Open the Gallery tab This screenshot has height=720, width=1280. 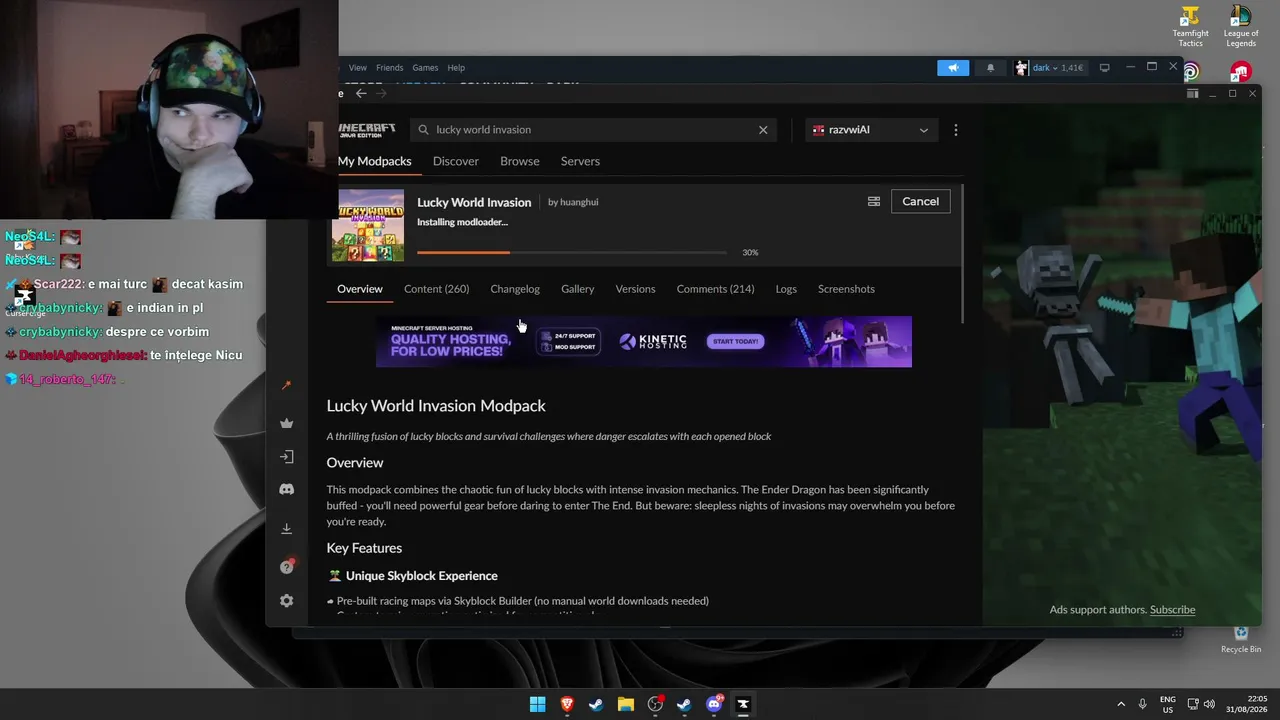578,289
